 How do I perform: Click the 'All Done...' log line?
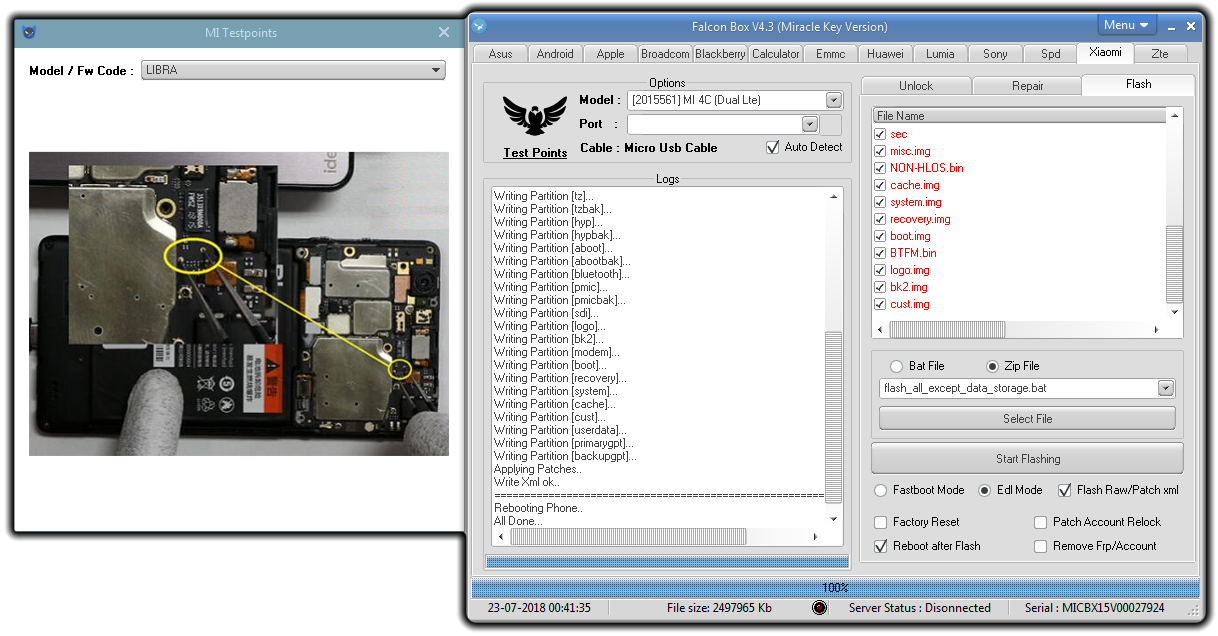click(518, 521)
